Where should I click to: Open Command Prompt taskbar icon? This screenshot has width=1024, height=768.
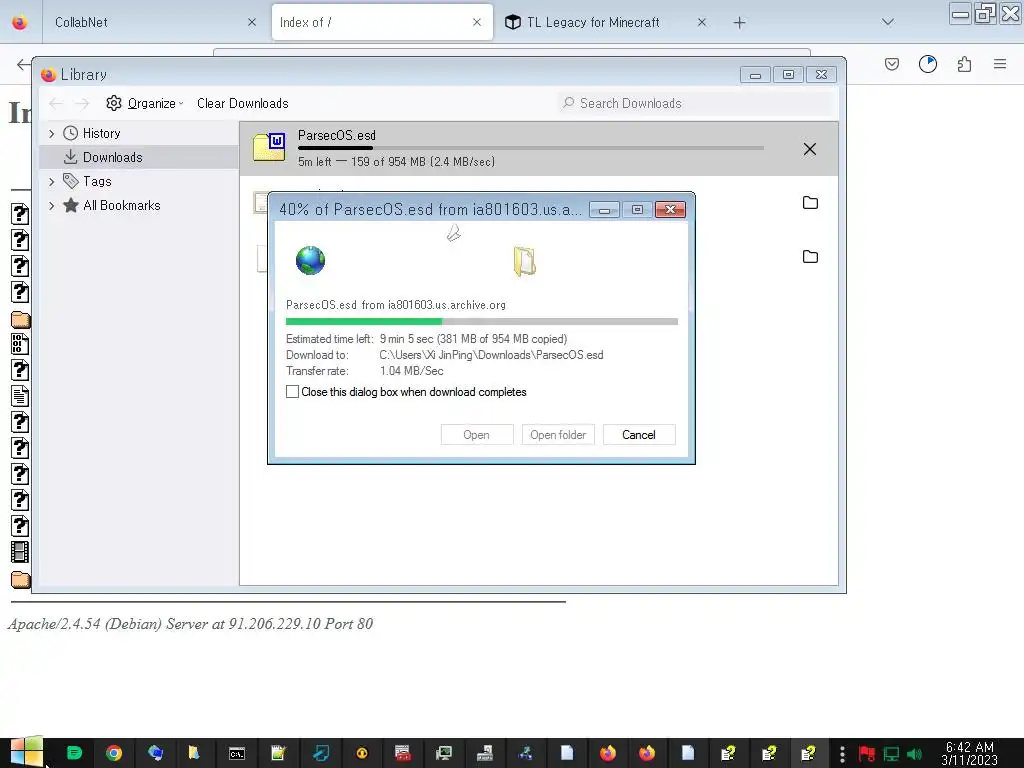(237, 754)
